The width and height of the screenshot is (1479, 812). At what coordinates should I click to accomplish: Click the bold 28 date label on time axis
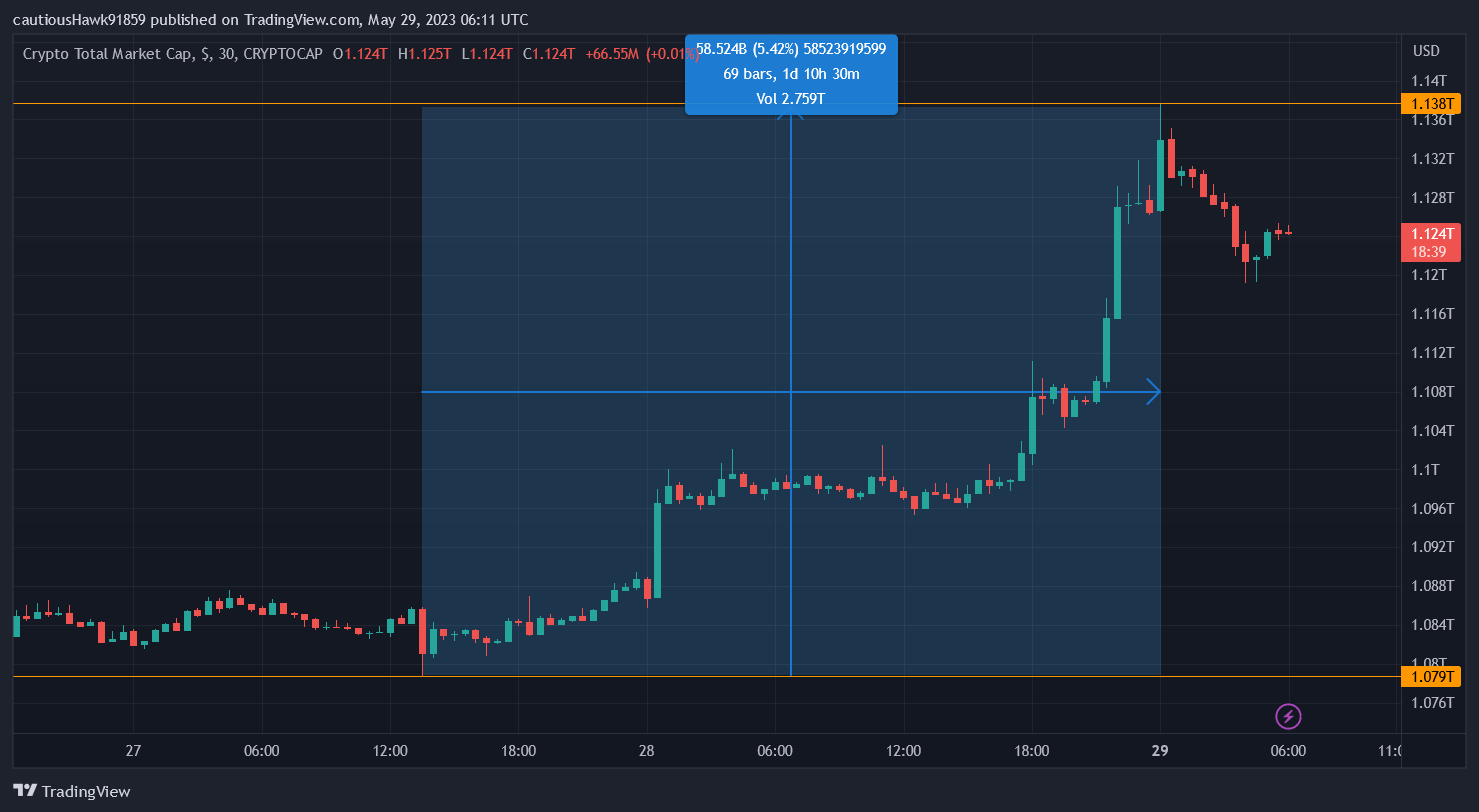[647, 751]
